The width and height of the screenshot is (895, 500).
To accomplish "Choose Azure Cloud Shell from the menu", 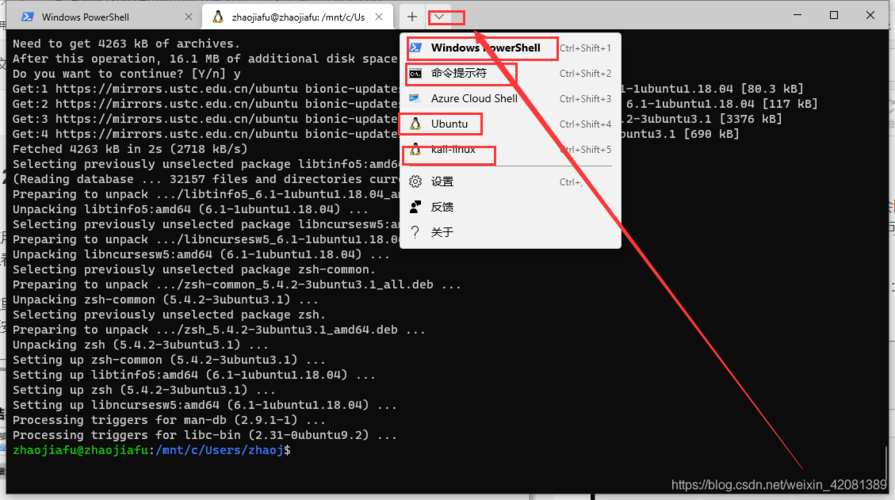I will click(x=510, y=98).
